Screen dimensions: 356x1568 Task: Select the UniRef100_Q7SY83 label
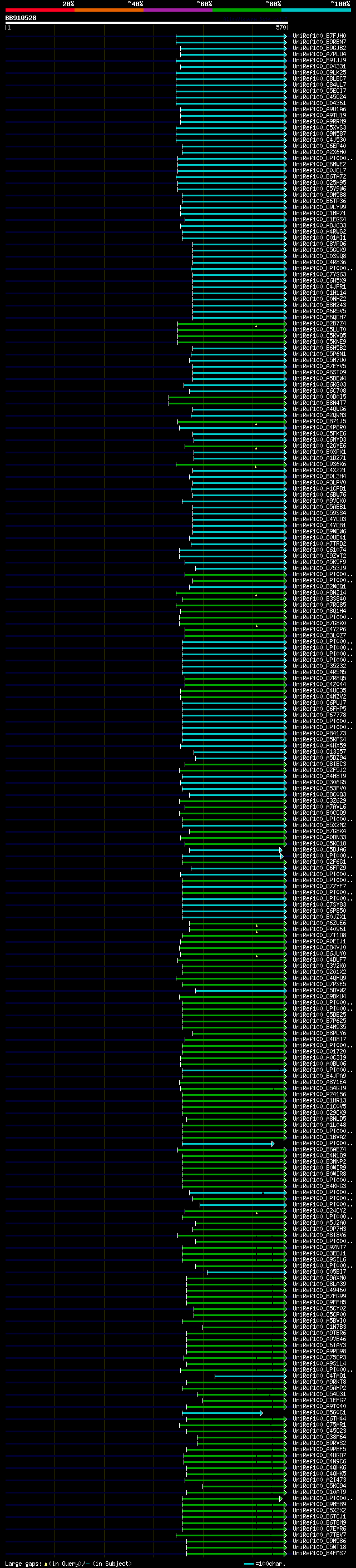tap(319, 904)
